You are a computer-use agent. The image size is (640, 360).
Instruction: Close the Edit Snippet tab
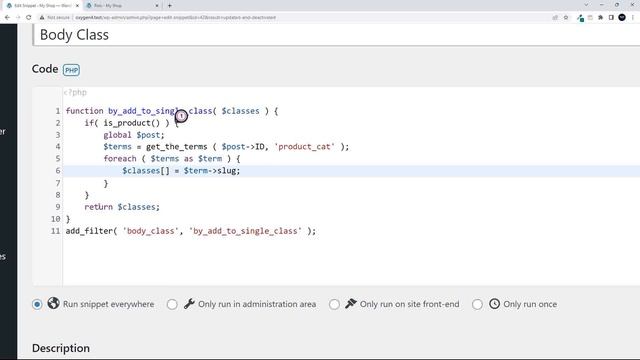point(77,6)
